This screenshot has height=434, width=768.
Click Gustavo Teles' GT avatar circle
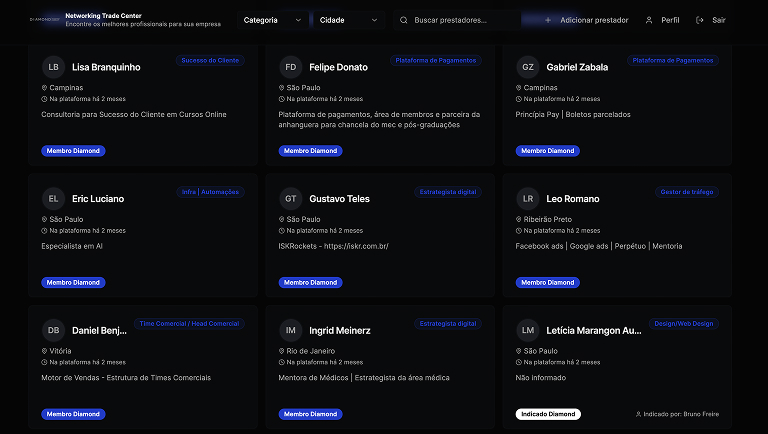point(290,198)
